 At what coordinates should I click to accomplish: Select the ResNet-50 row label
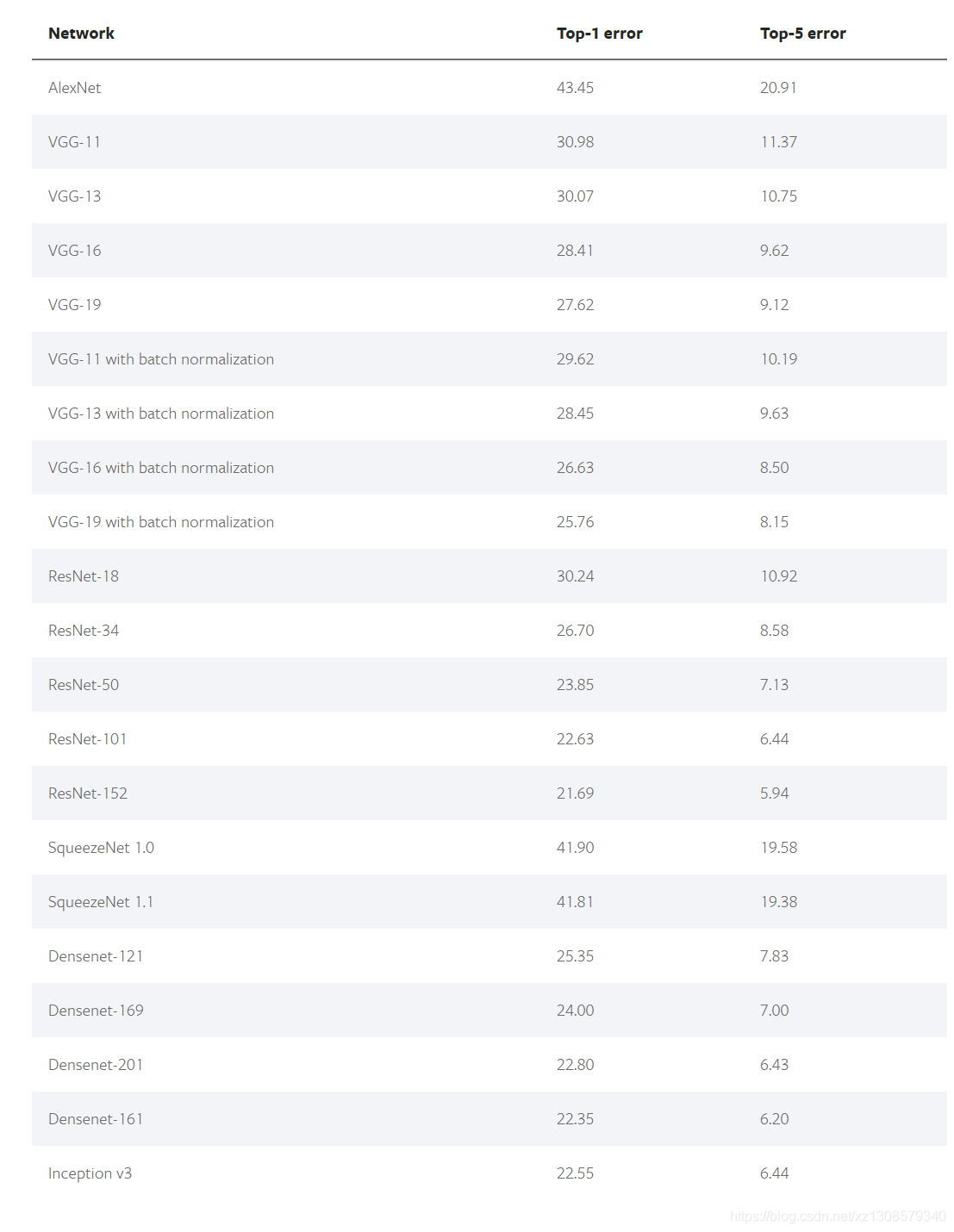click(x=84, y=685)
